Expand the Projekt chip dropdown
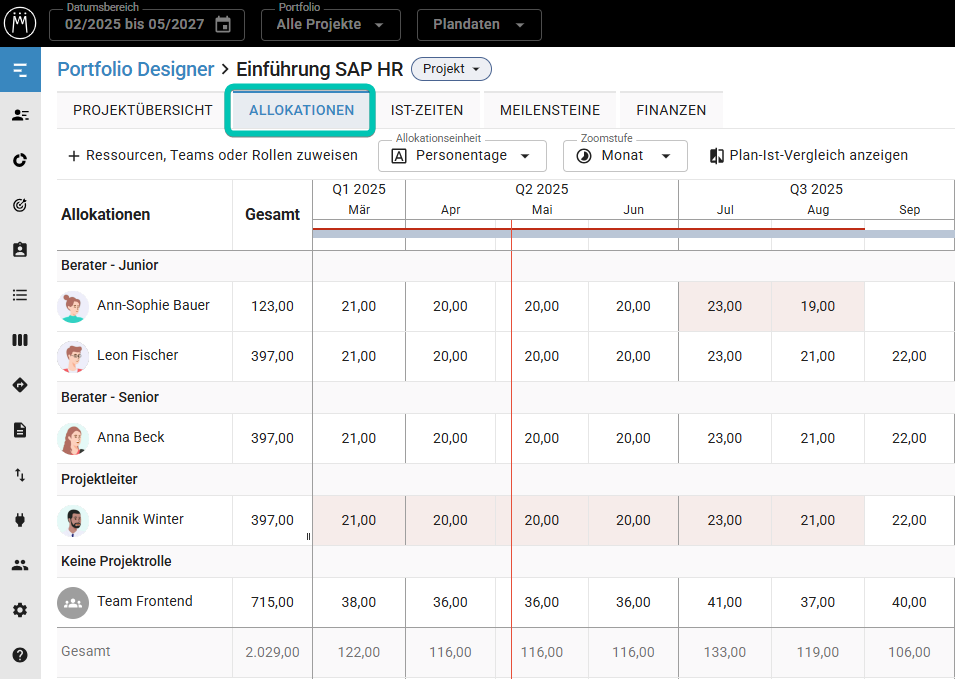Screen dimensions: 955x679 [451, 69]
